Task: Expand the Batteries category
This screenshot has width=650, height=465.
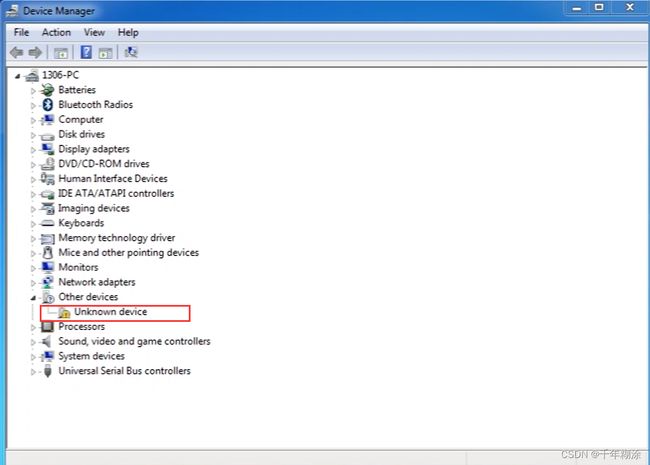Action: click(x=33, y=90)
